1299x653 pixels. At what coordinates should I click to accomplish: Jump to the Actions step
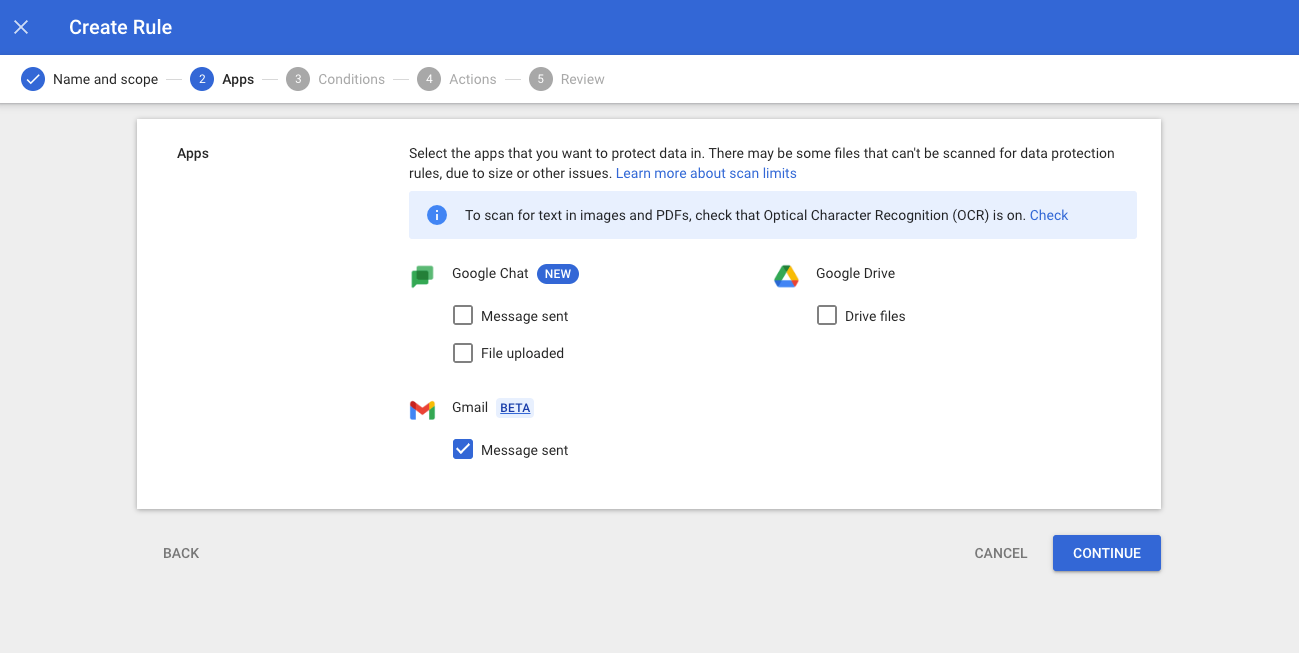pos(472,79)
